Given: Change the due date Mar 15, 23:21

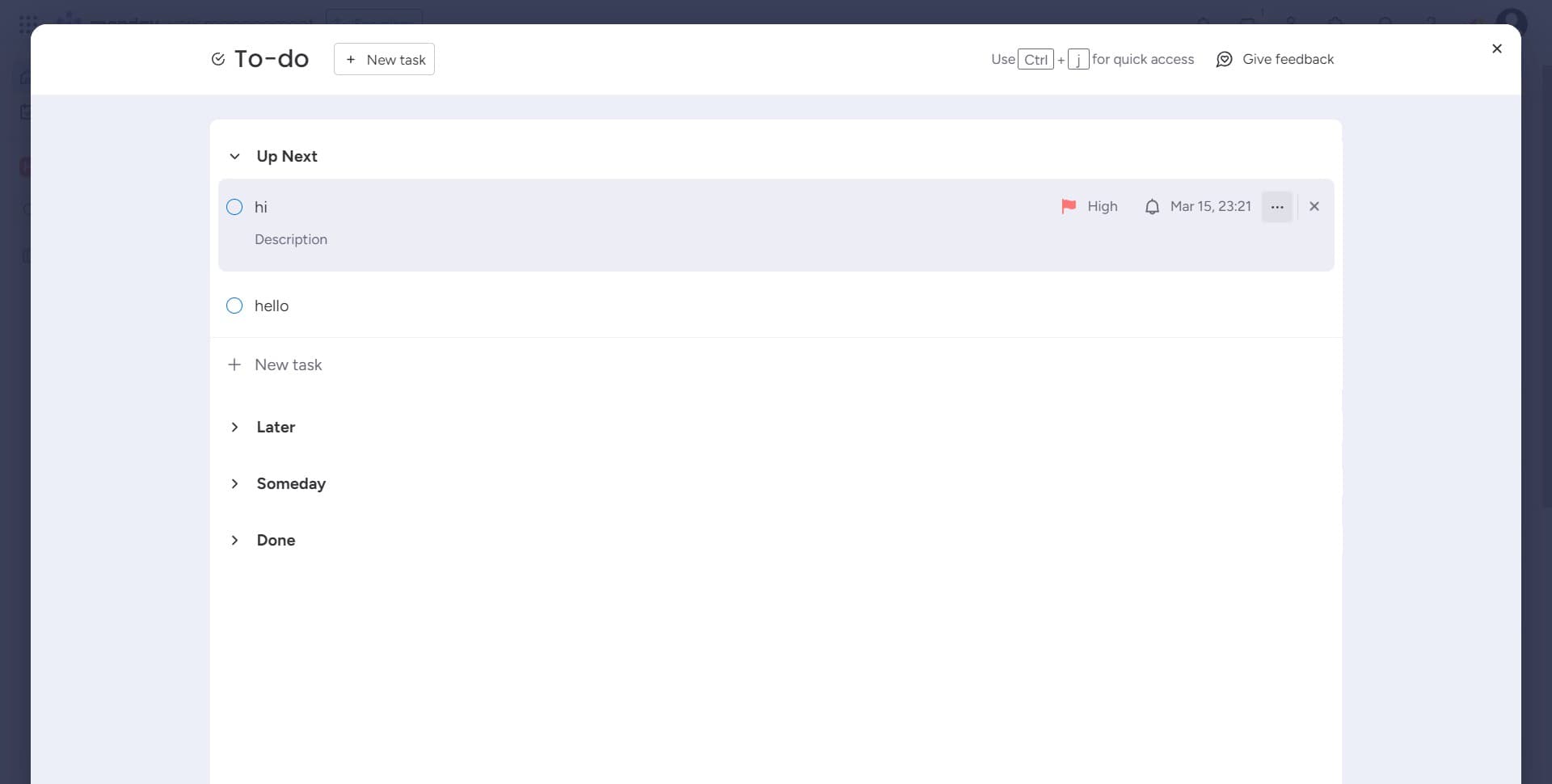Looking at the screenshot, I should click(1210, 206).
